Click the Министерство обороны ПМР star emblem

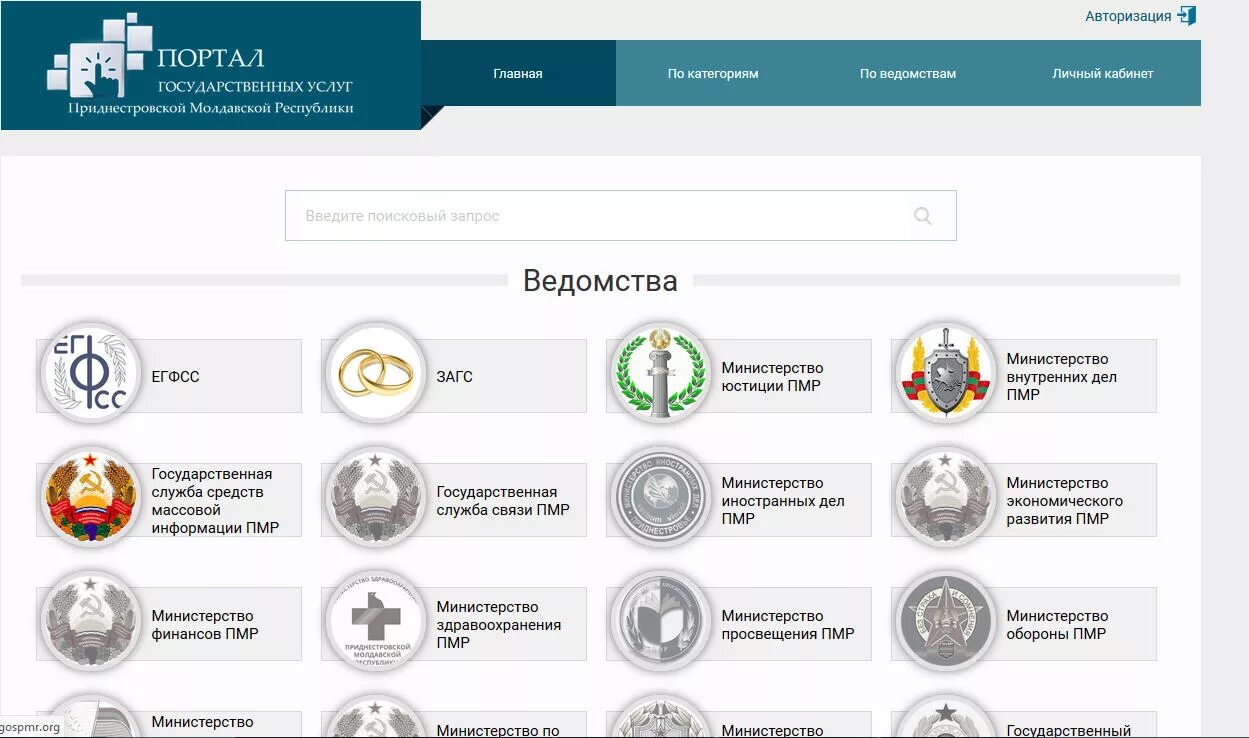pyautogui.click(x=945, y=621)
